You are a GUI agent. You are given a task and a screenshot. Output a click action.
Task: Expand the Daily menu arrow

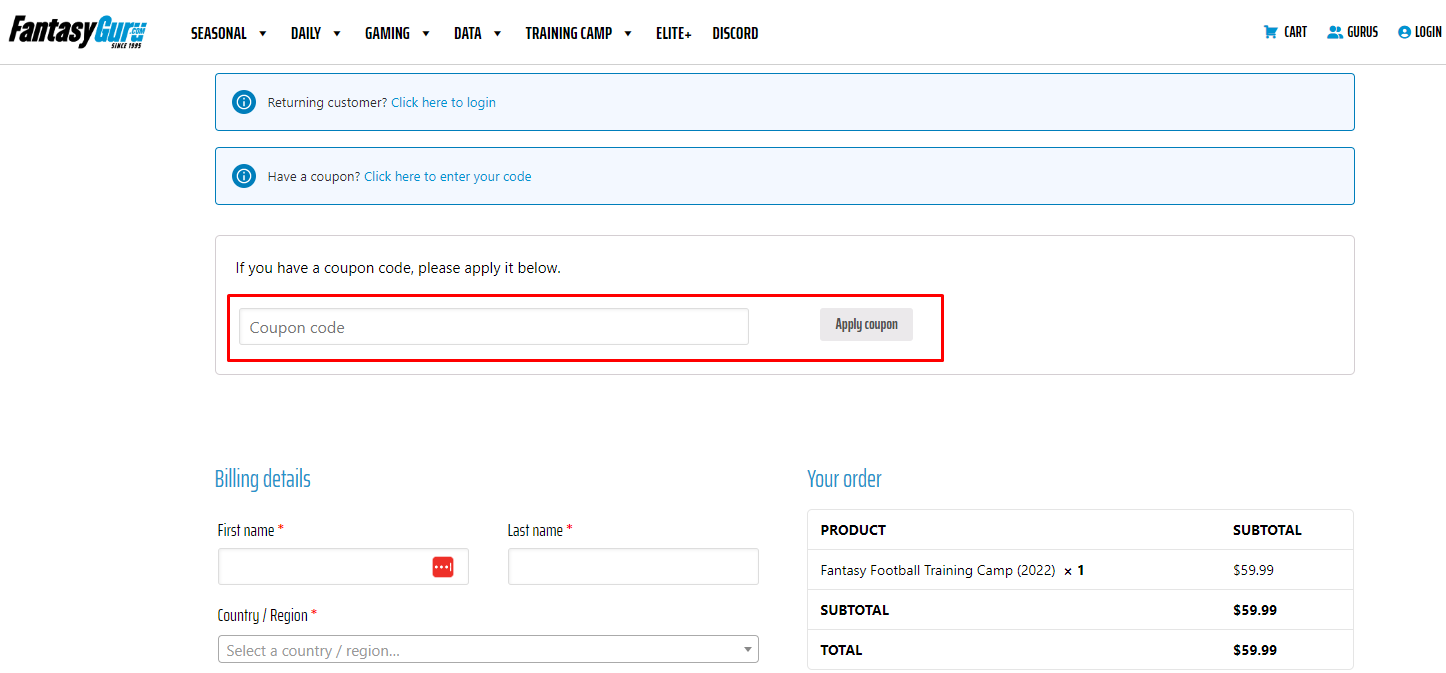pyautogui.click(x=337, y=33)
